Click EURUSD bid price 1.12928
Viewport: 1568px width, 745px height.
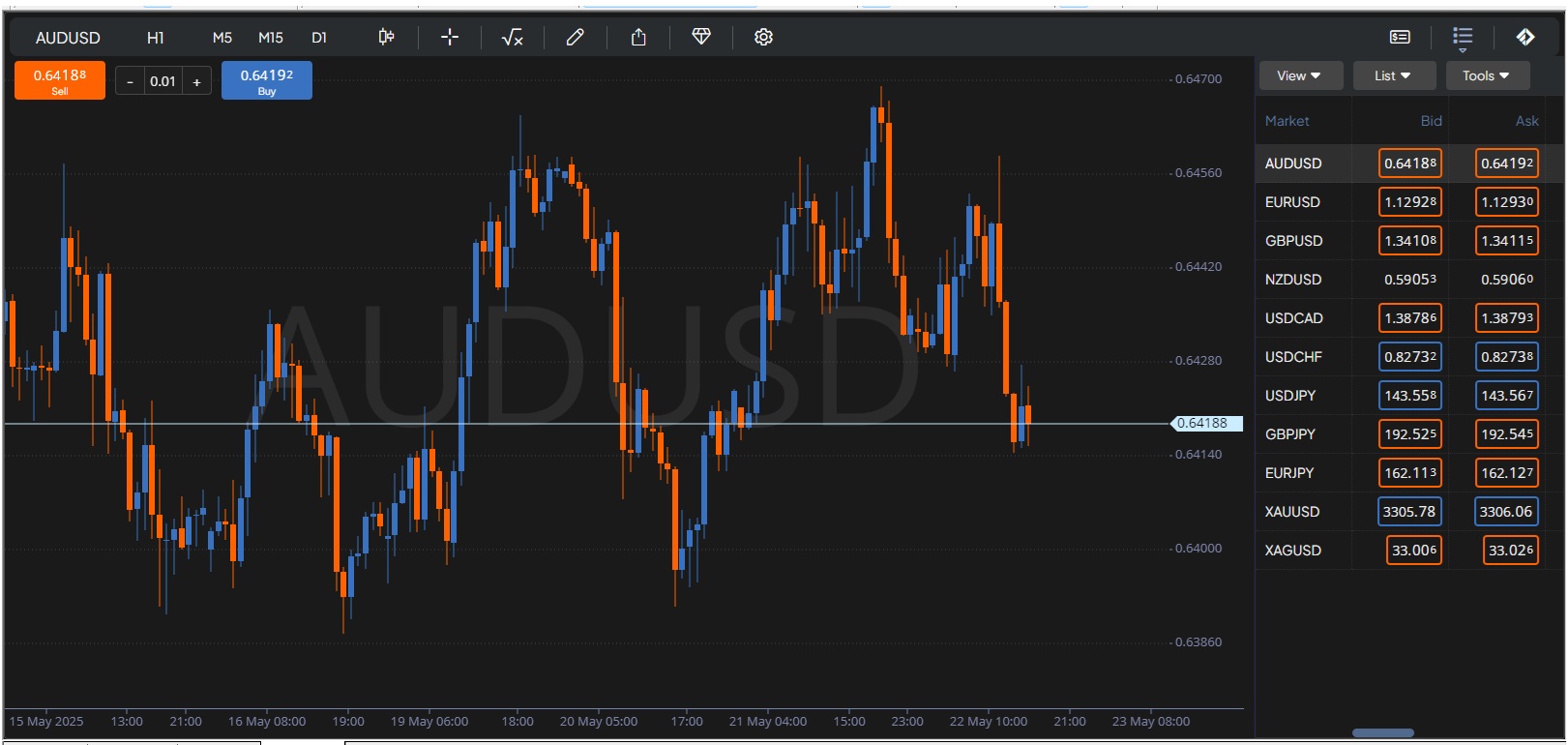coord(1410,202)
